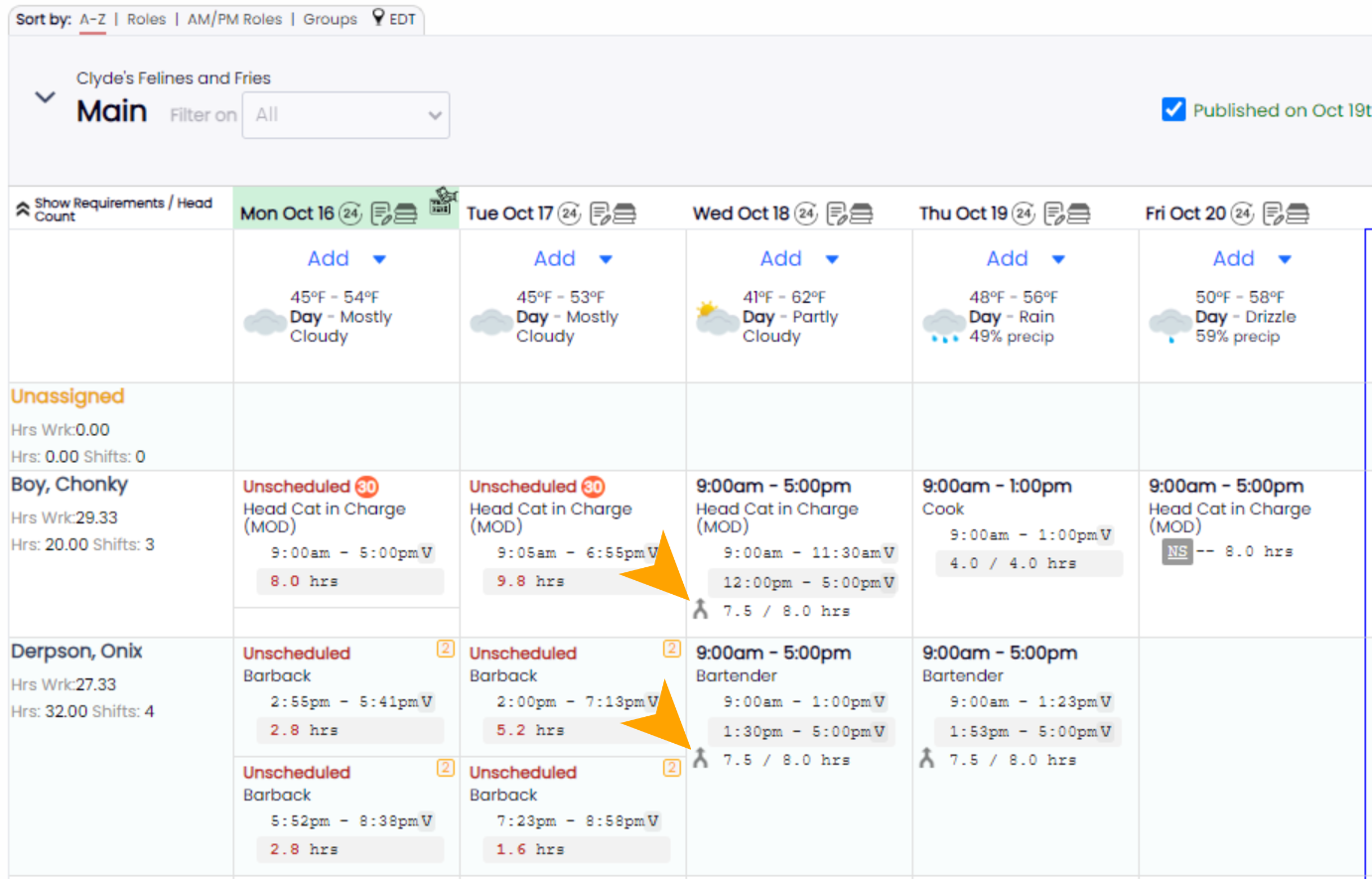Screen dimensions: 1372x881
Task: Open the event calendar icon on Monday's header
Action: pos(443,200)
